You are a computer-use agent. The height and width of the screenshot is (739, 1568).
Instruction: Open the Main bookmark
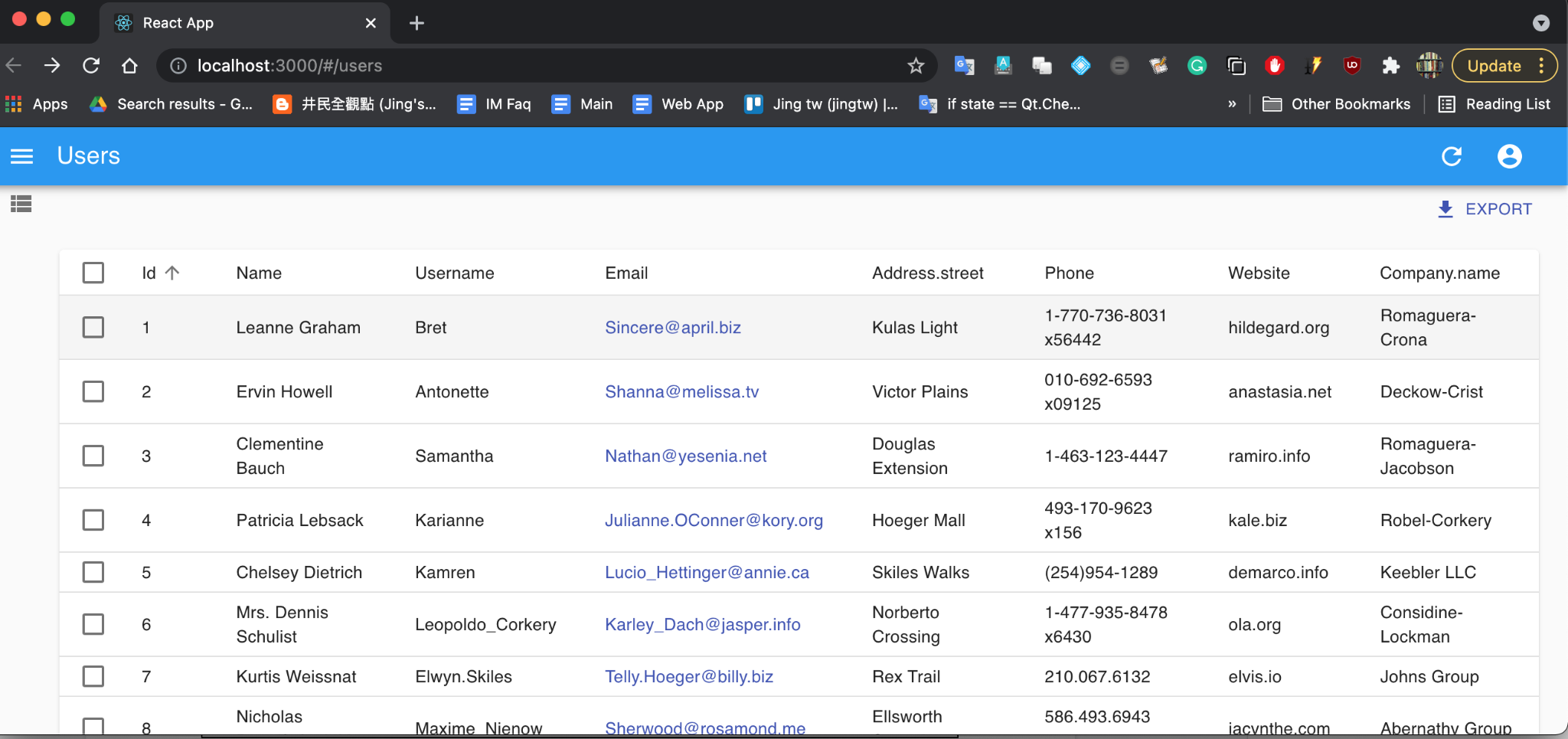click(582, 104)
